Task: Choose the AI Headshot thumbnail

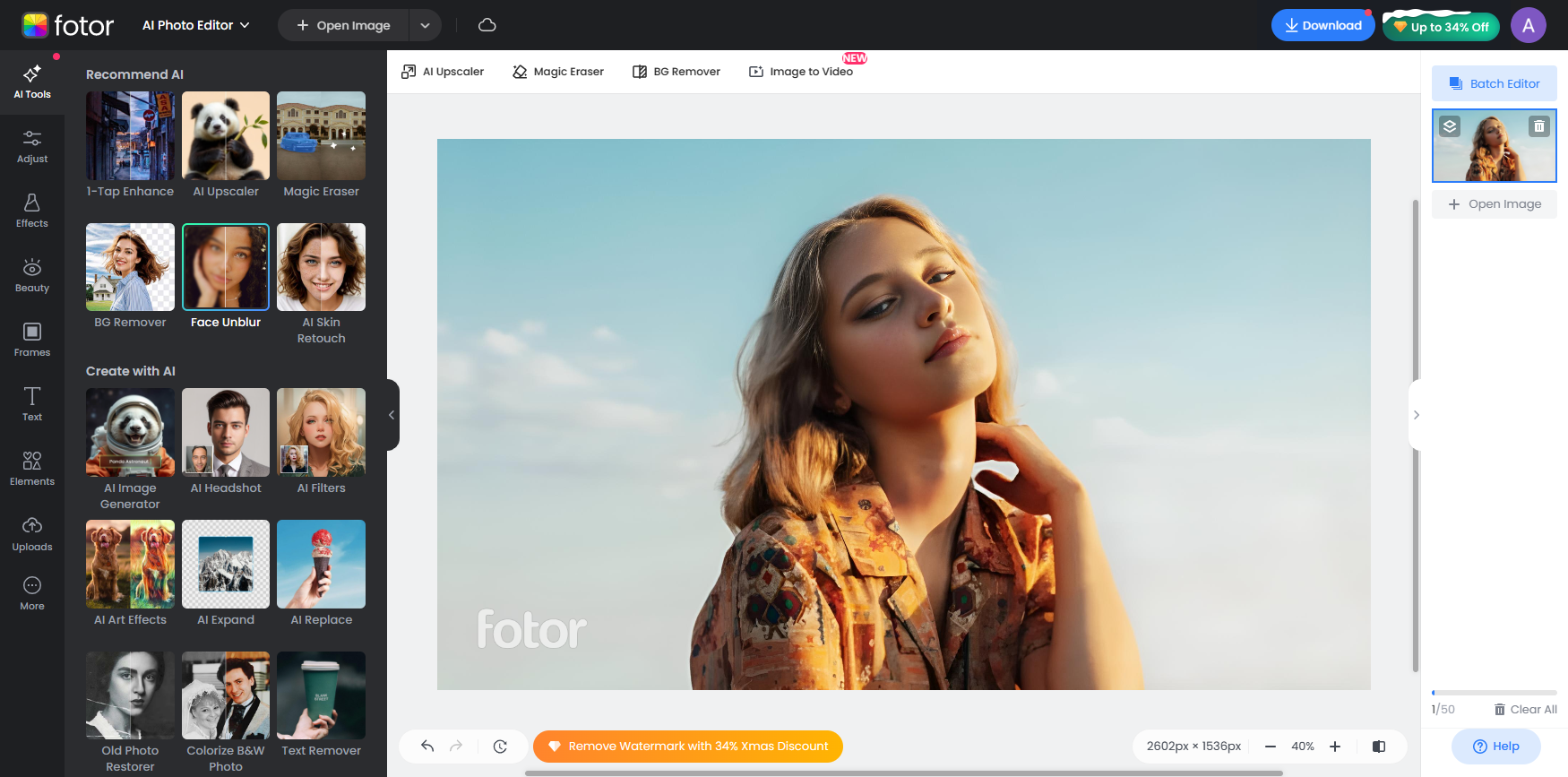Action: [226, 432]
